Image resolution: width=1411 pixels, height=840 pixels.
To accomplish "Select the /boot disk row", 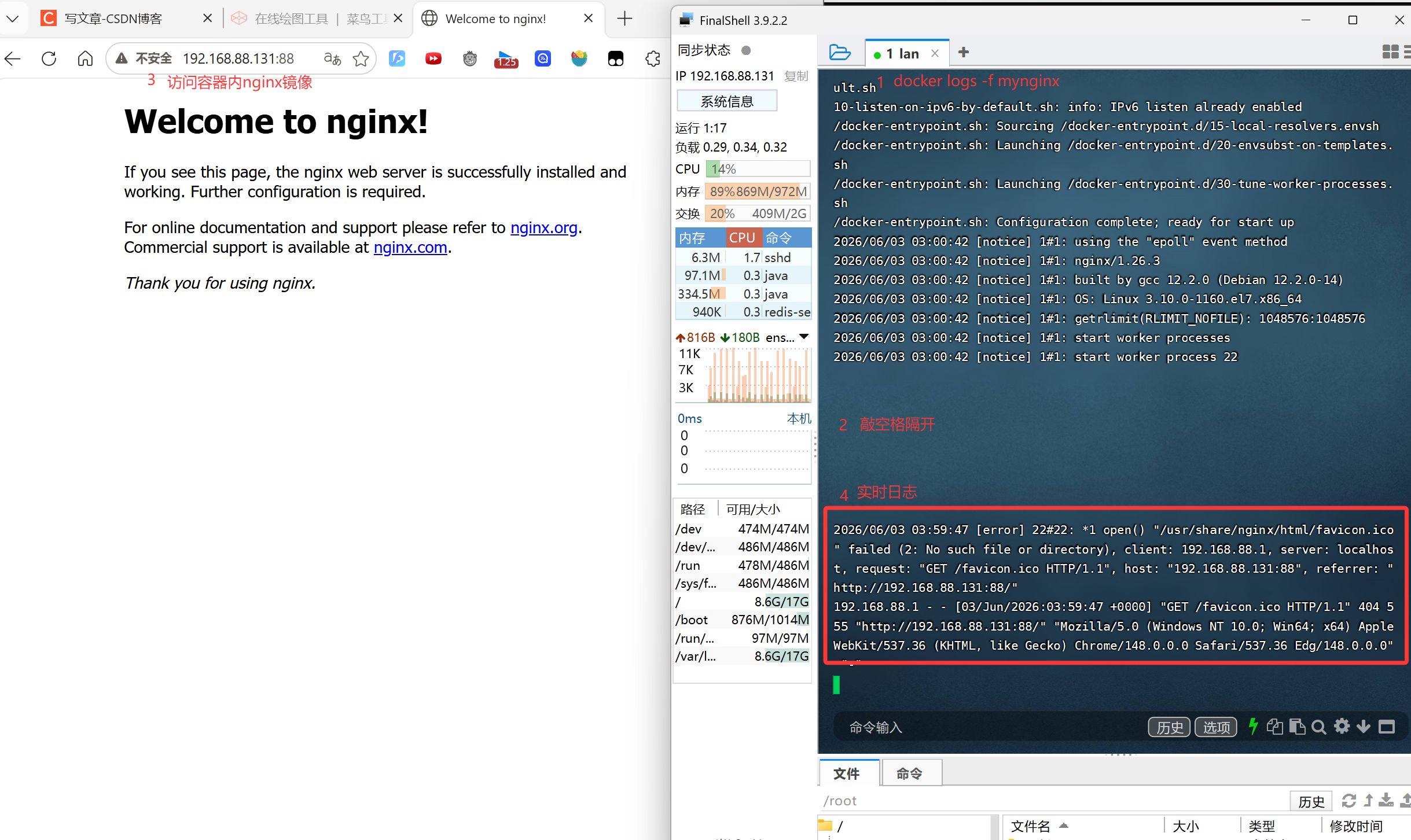I will point(743,620).
